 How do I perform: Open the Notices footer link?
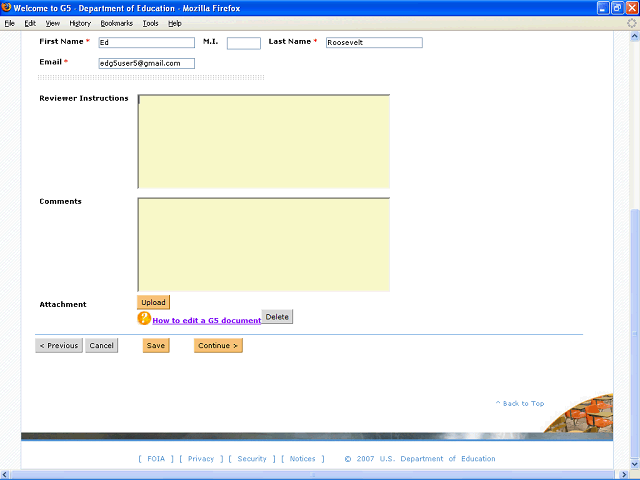tap(302, 459)
